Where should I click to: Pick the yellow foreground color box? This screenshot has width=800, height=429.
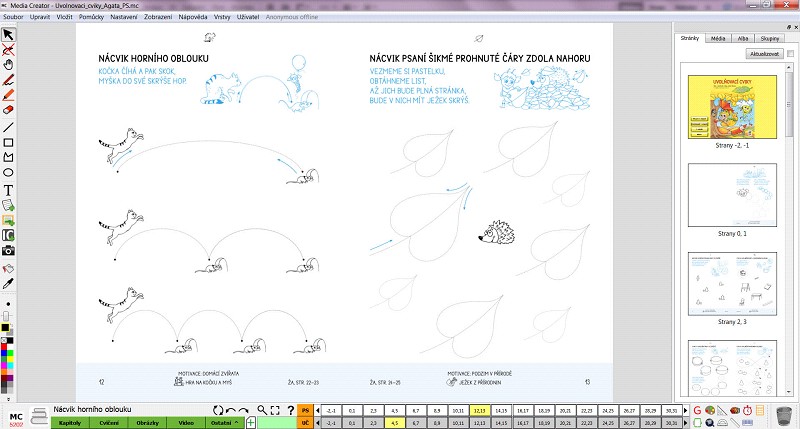5,328
